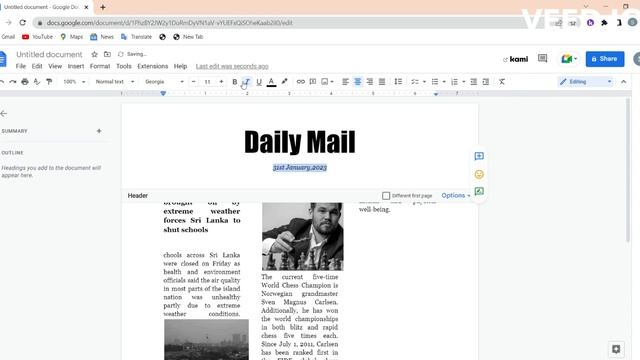The image size is (640, 360).
Task: Click the font size field
Action: tap(207, 82)
